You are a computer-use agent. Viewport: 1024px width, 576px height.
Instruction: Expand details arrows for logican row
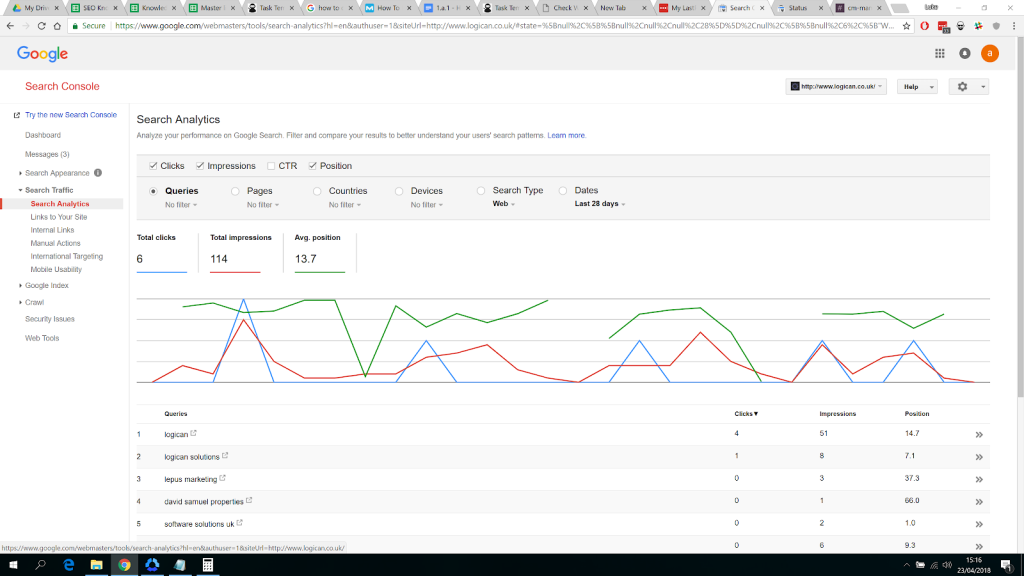[979, 434]
